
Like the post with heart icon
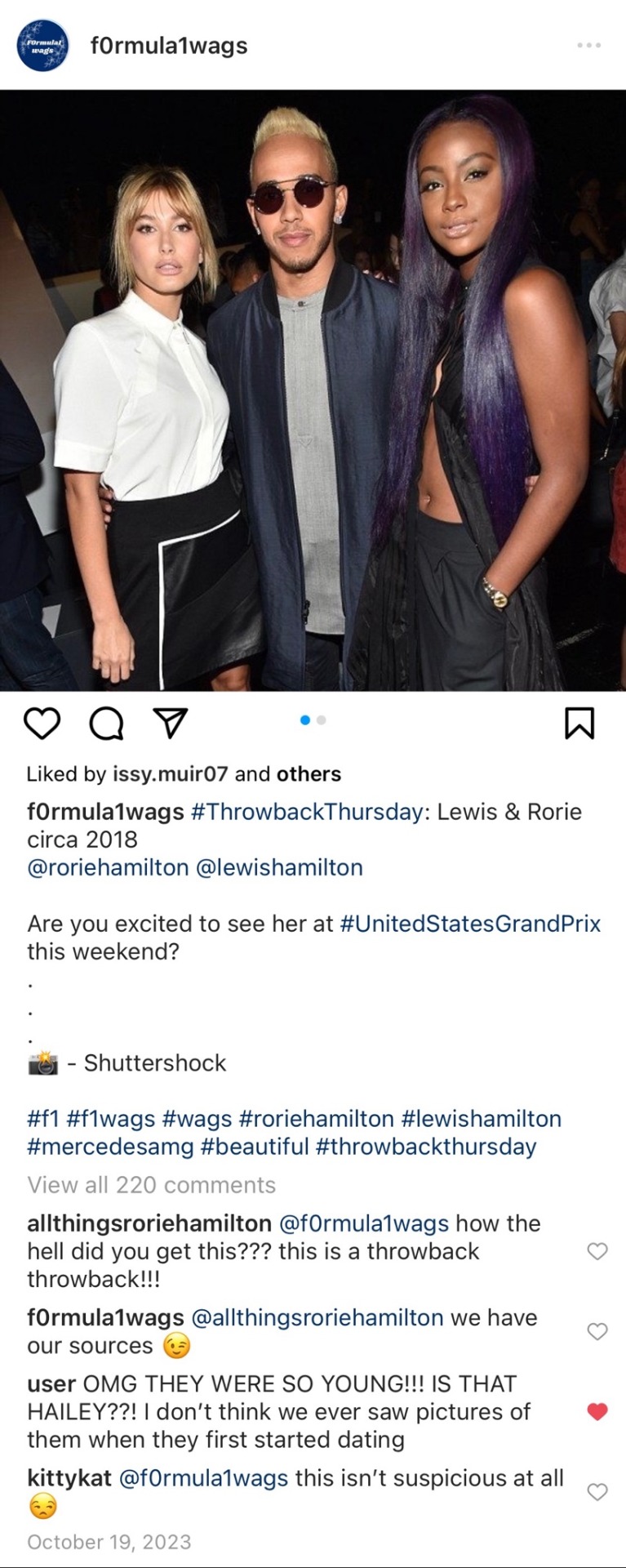[x=42, y=724]
